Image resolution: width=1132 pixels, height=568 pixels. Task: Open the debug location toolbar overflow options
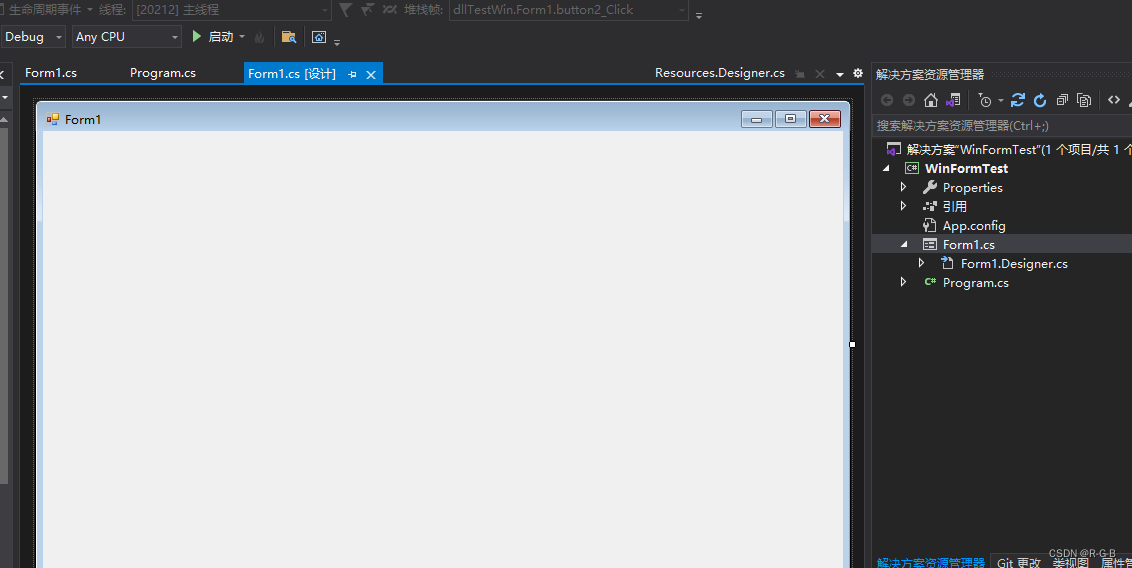point(698,14)
